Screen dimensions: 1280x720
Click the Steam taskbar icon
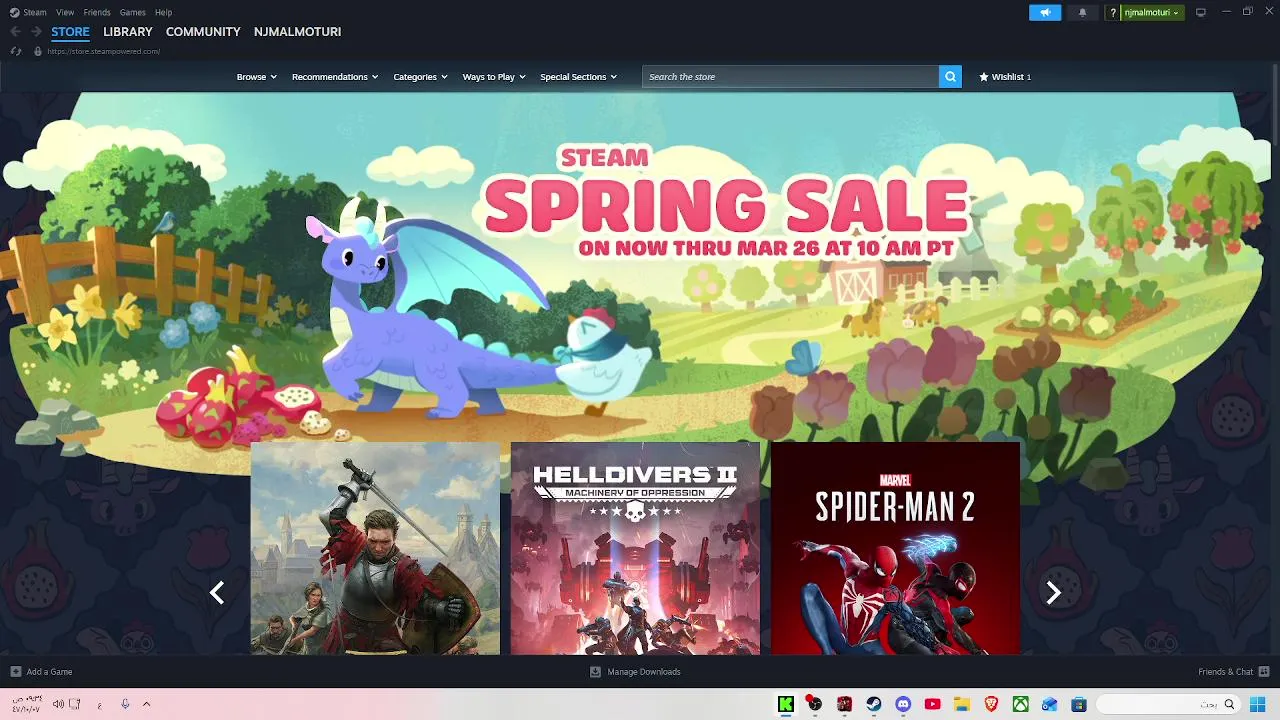874,704
